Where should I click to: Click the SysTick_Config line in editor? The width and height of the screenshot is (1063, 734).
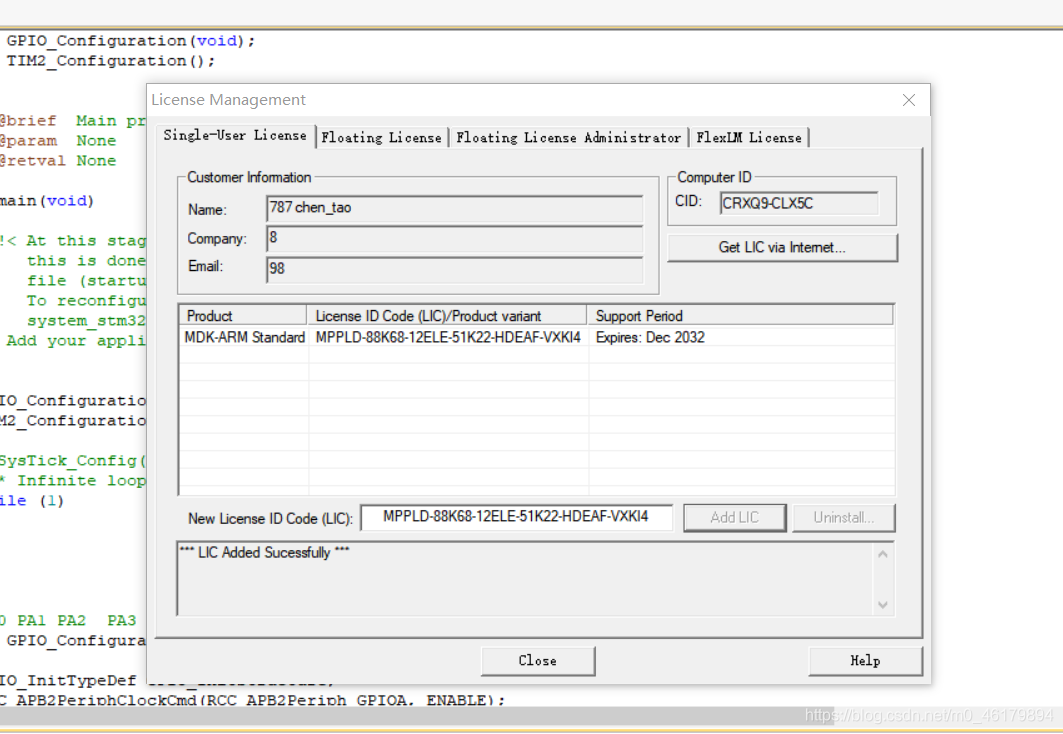[73, 461]
